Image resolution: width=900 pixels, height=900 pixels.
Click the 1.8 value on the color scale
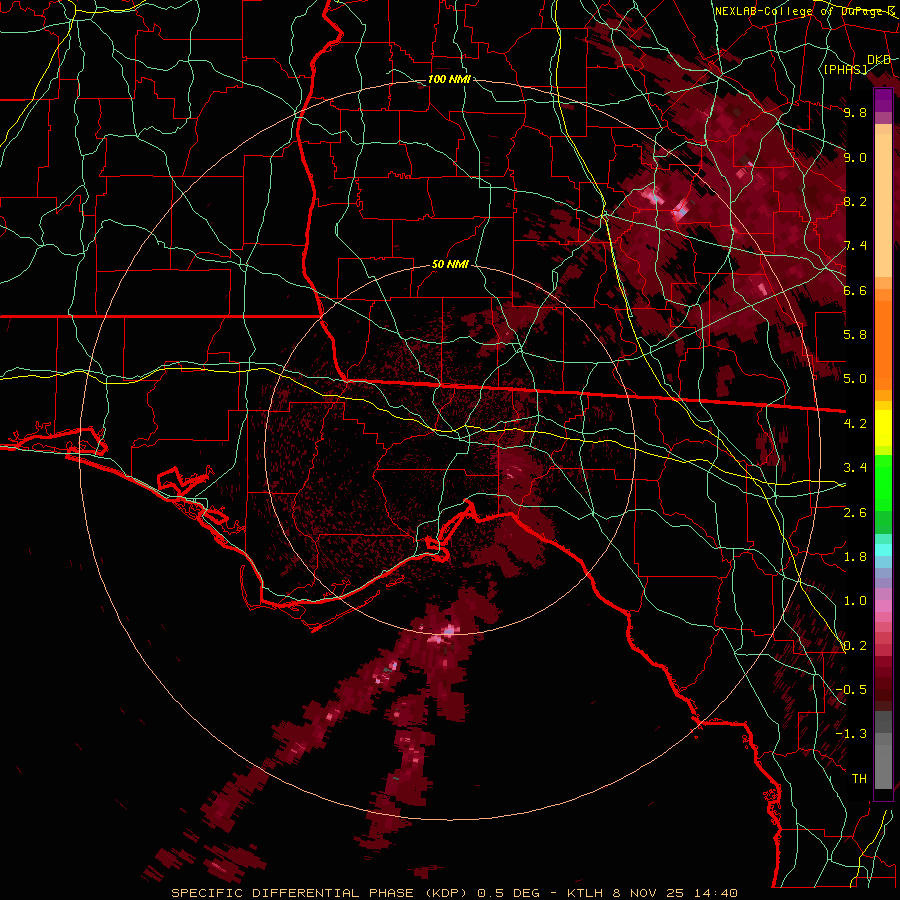pyautogui.click(x=855, y=557)
